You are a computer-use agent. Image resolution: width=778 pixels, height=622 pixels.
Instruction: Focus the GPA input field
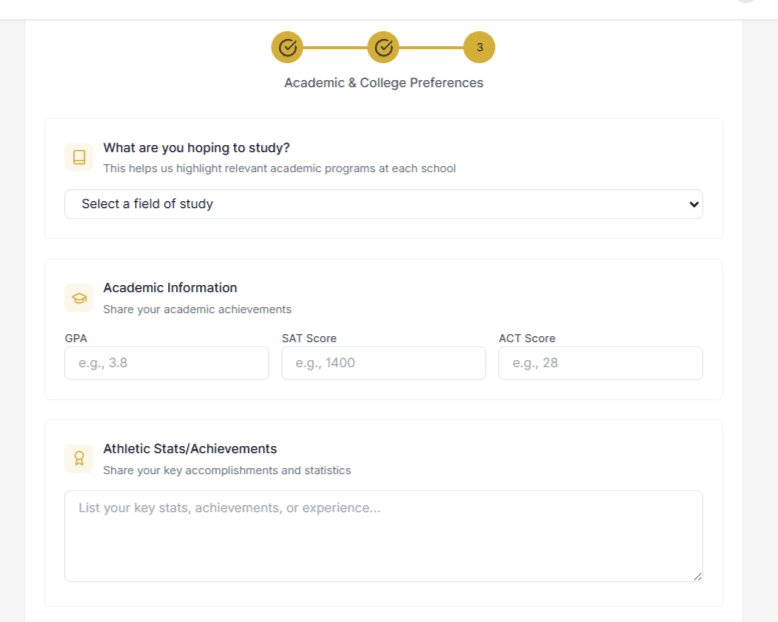coord(166,363)
